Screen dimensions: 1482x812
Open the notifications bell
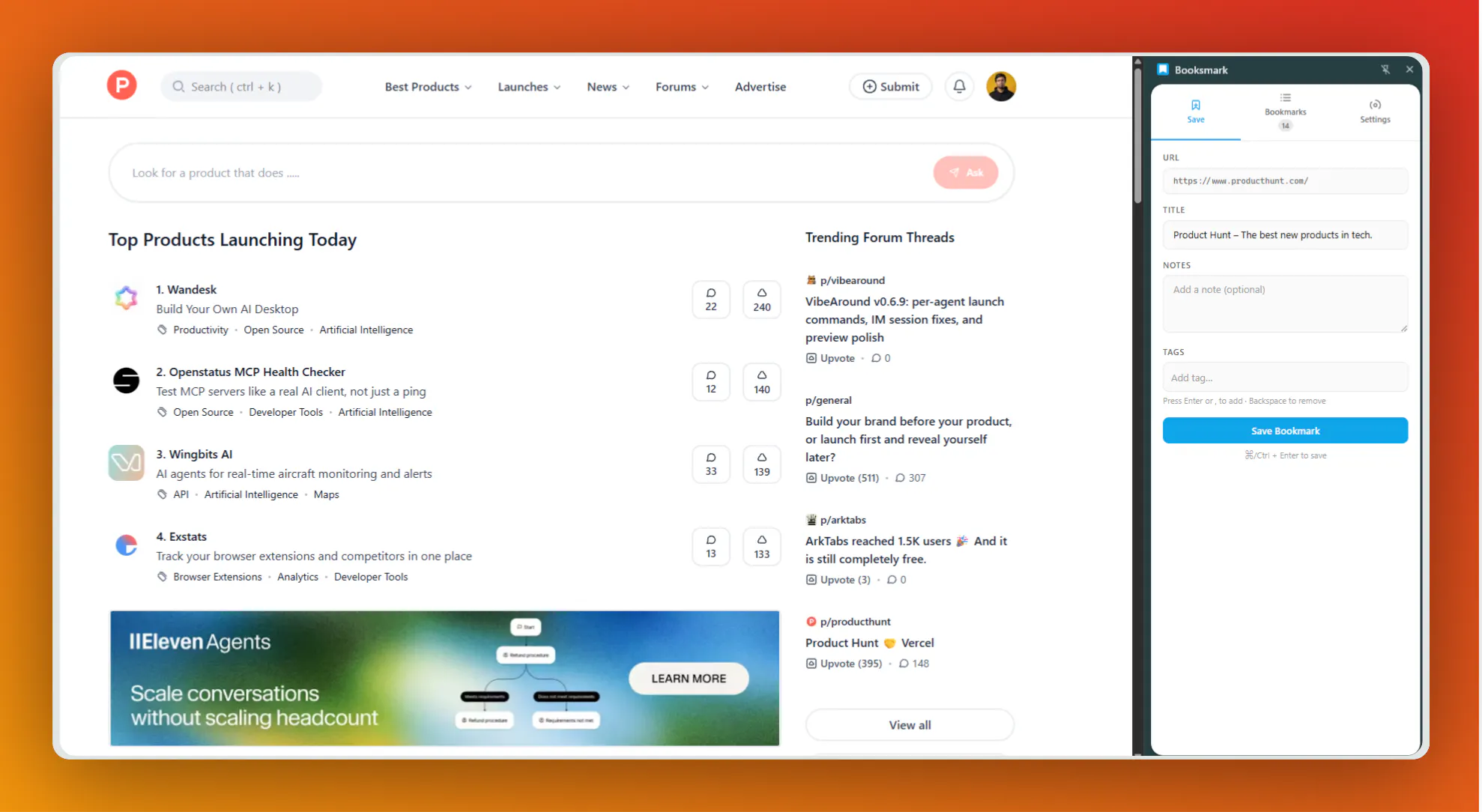(x=959, y=86)
